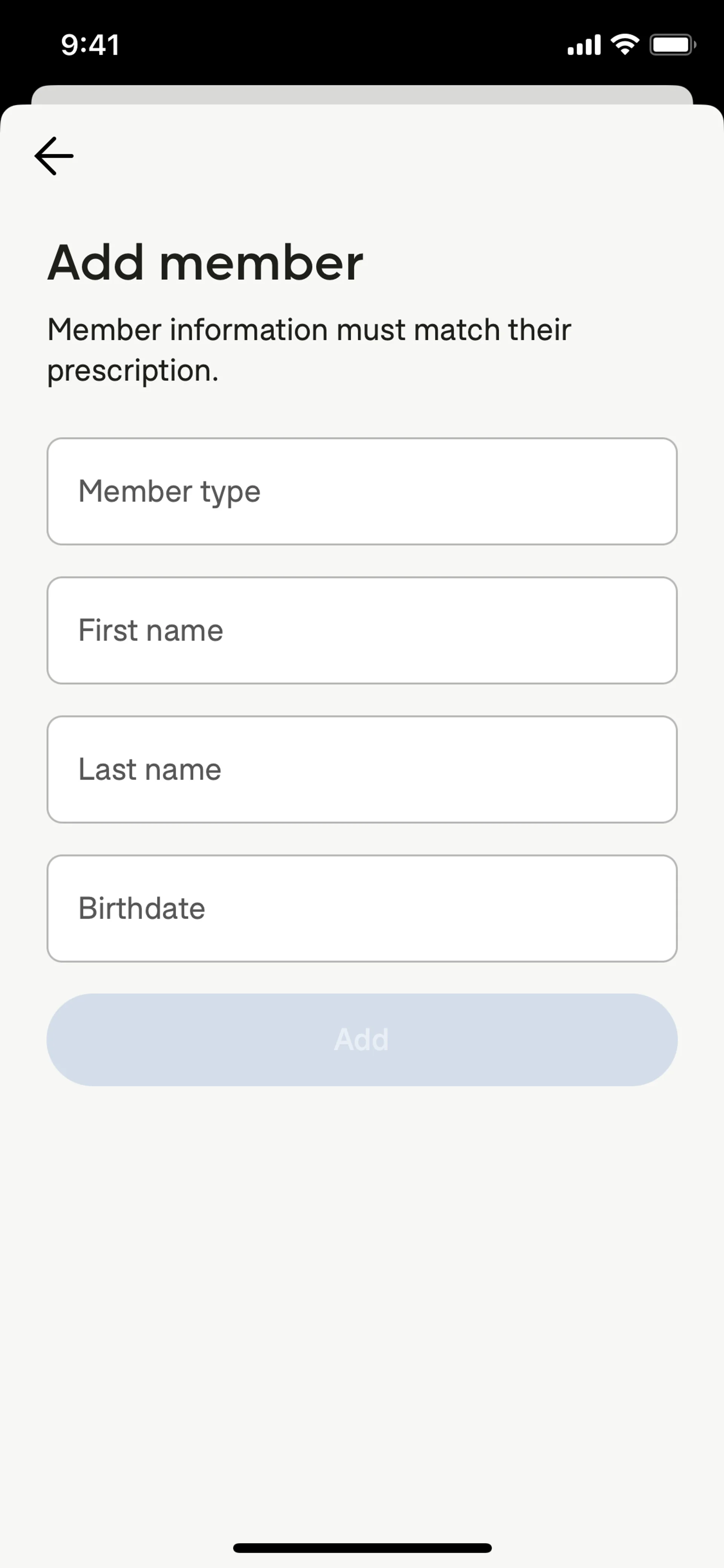The width and height of the screenshot is (724, 1568).
Task: Click the 9:41 status bar clock
Action: point(90,45)
